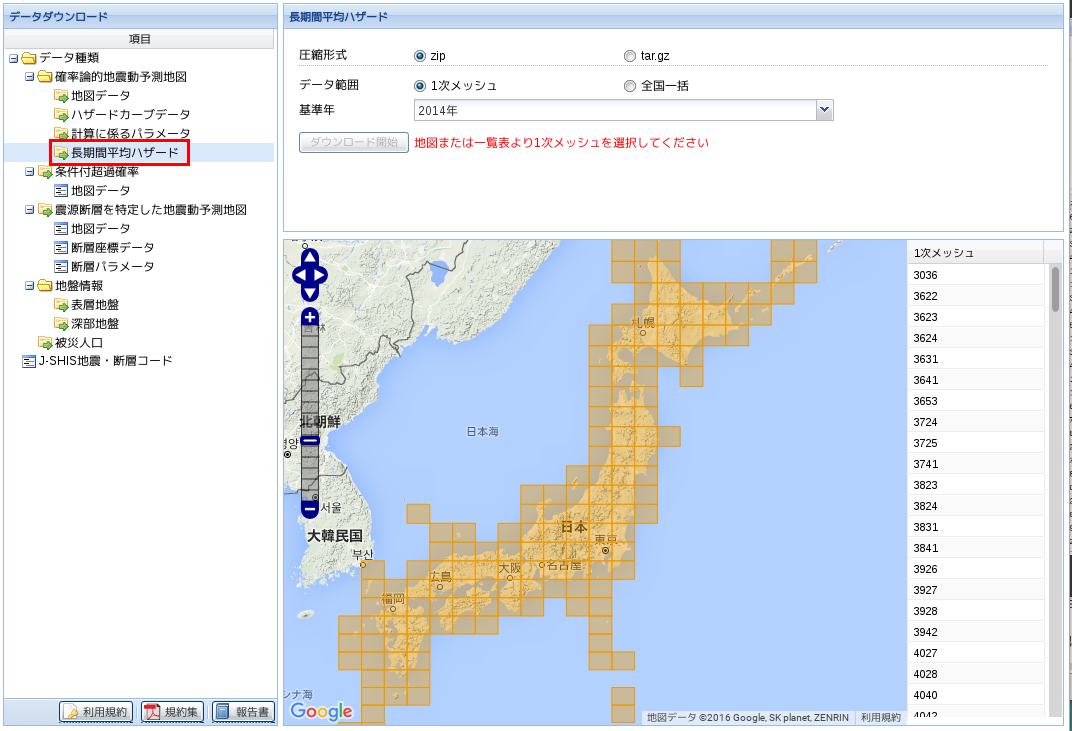Pan the map down with the arrow

coord(310,293)
